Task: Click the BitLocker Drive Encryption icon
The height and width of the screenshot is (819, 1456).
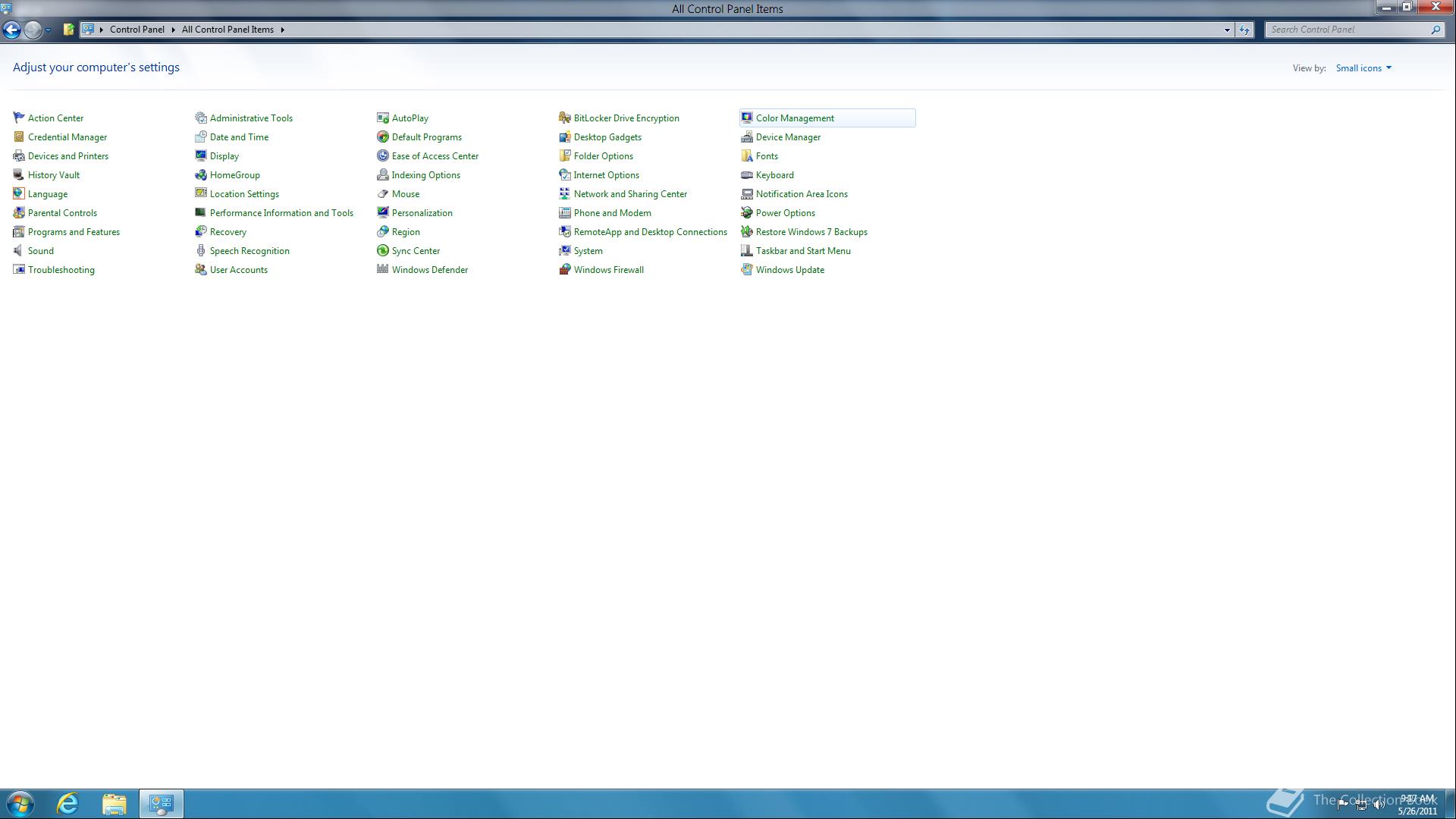Action: click(x=565, y=118)
